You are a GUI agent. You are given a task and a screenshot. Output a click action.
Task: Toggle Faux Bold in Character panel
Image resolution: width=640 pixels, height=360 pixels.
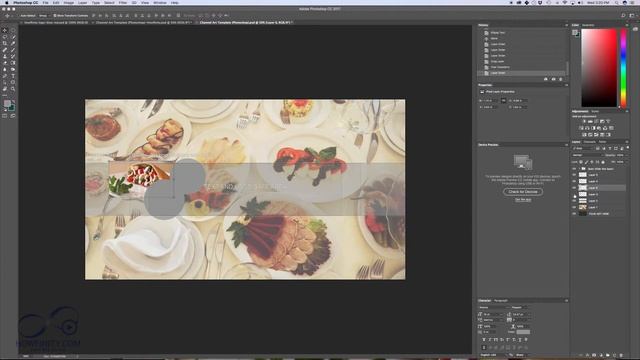click(x=484, y=340)
